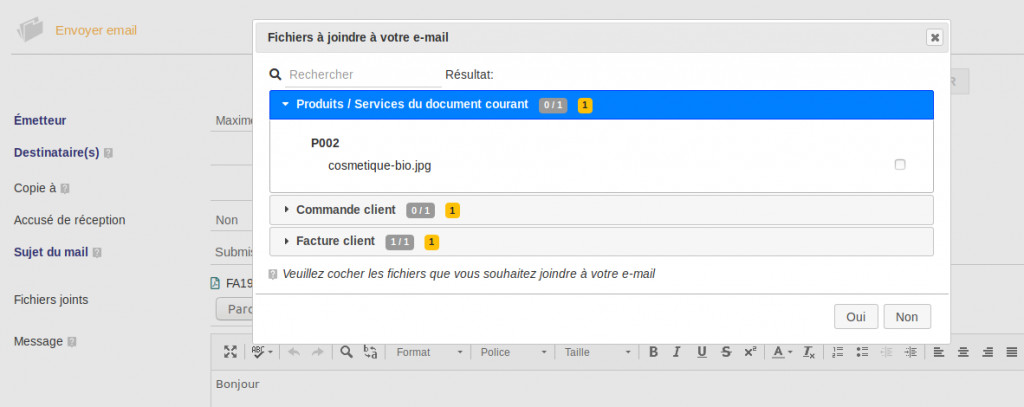1024x407 pixels.
Task: Apply italic formatting in message editor
Action: (677, 352)
